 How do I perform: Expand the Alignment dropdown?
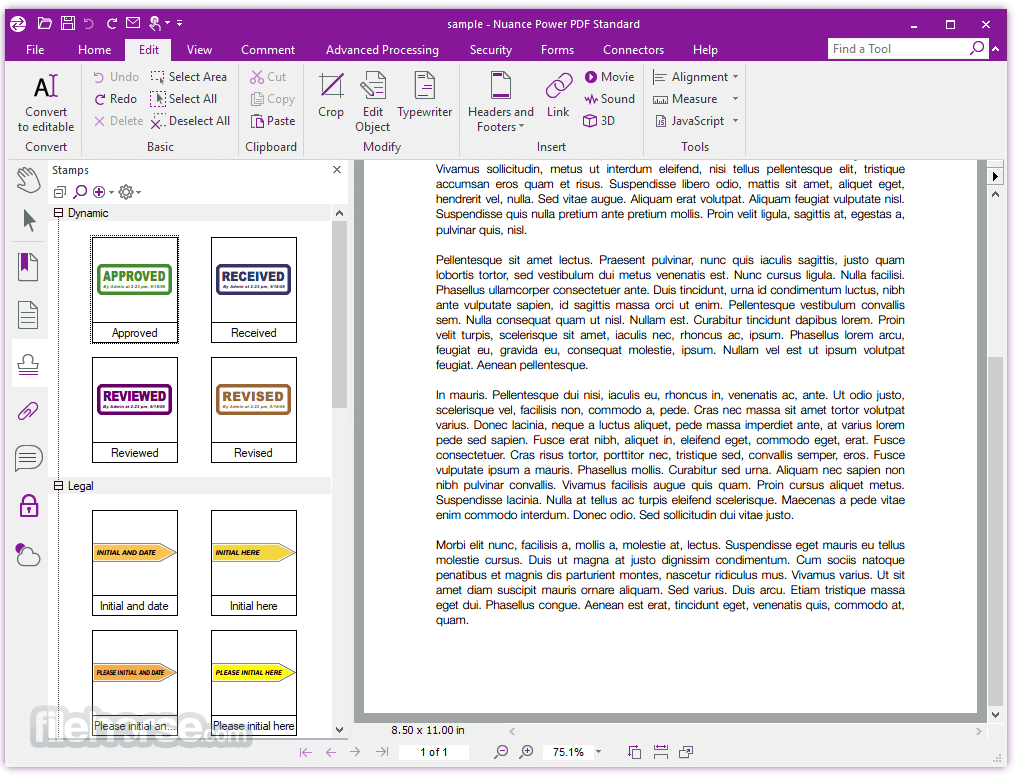point(735,77)
